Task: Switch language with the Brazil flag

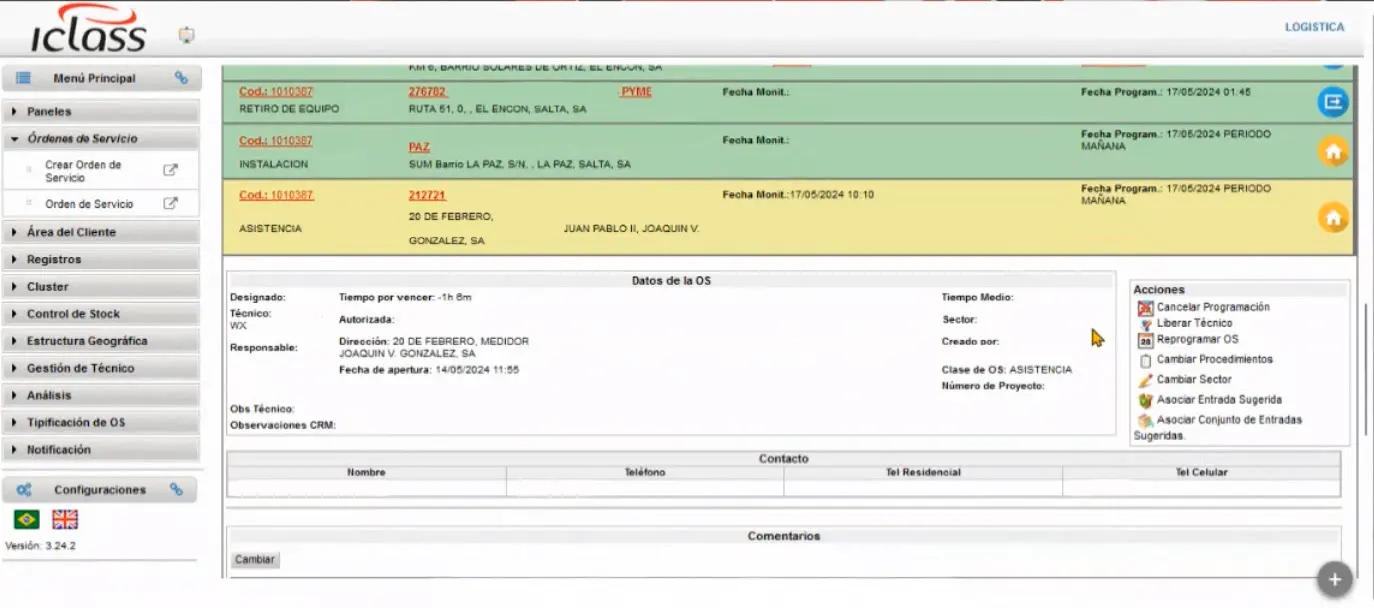Action: [27, 519]
